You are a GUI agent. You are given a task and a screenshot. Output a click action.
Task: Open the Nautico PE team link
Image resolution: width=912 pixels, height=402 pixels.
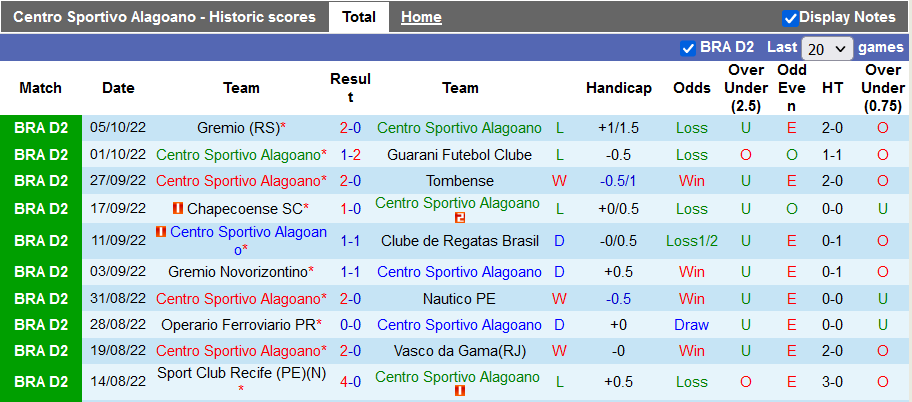459,298
